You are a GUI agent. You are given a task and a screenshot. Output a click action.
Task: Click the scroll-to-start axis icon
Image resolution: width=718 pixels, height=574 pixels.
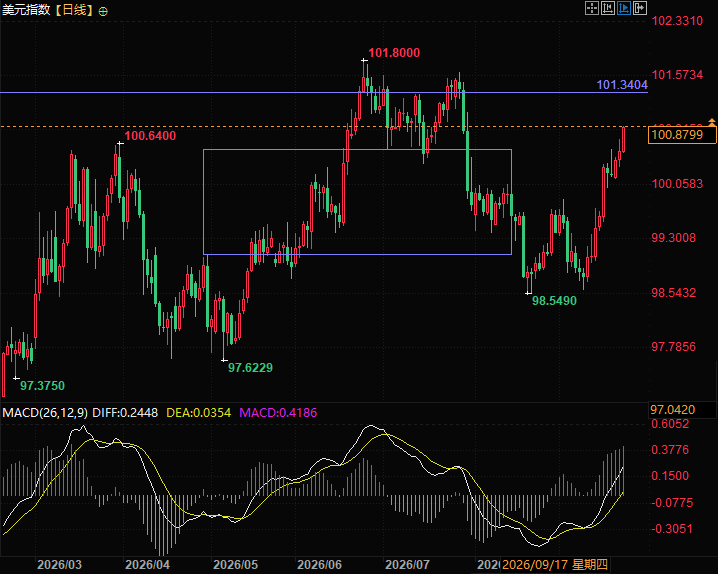coord(608,8)
